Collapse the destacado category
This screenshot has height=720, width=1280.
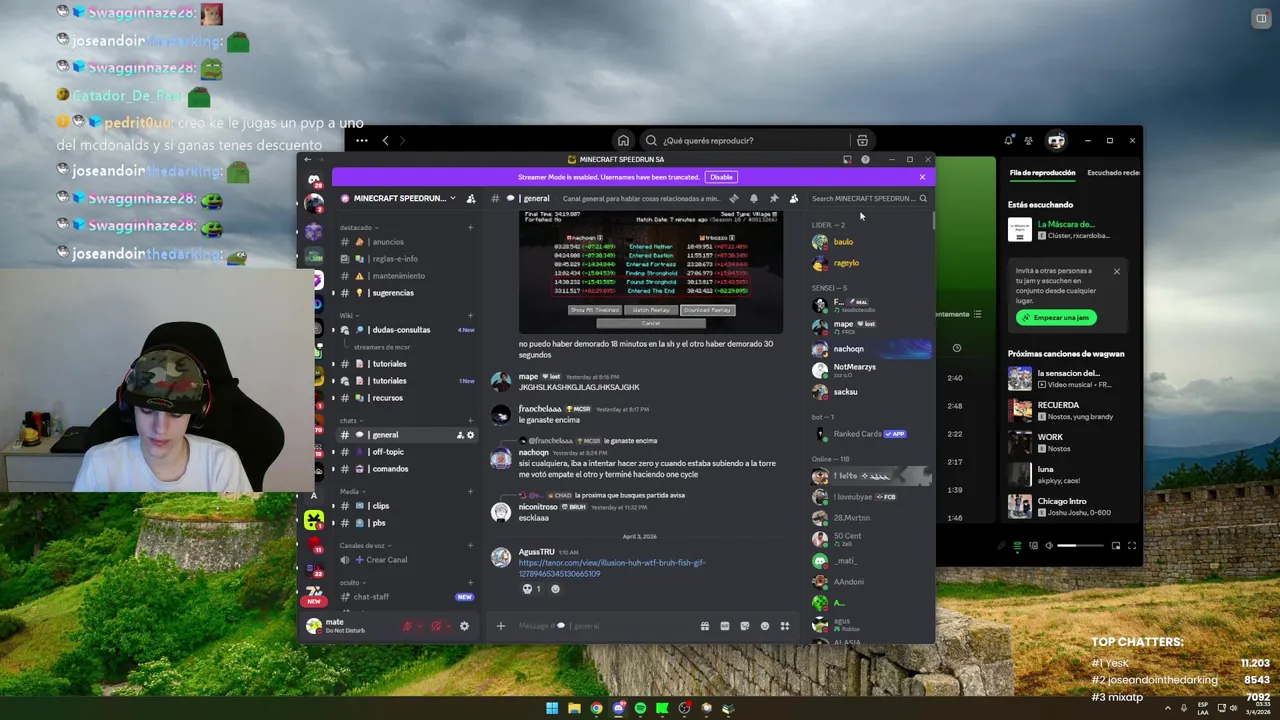pos(359,228)
